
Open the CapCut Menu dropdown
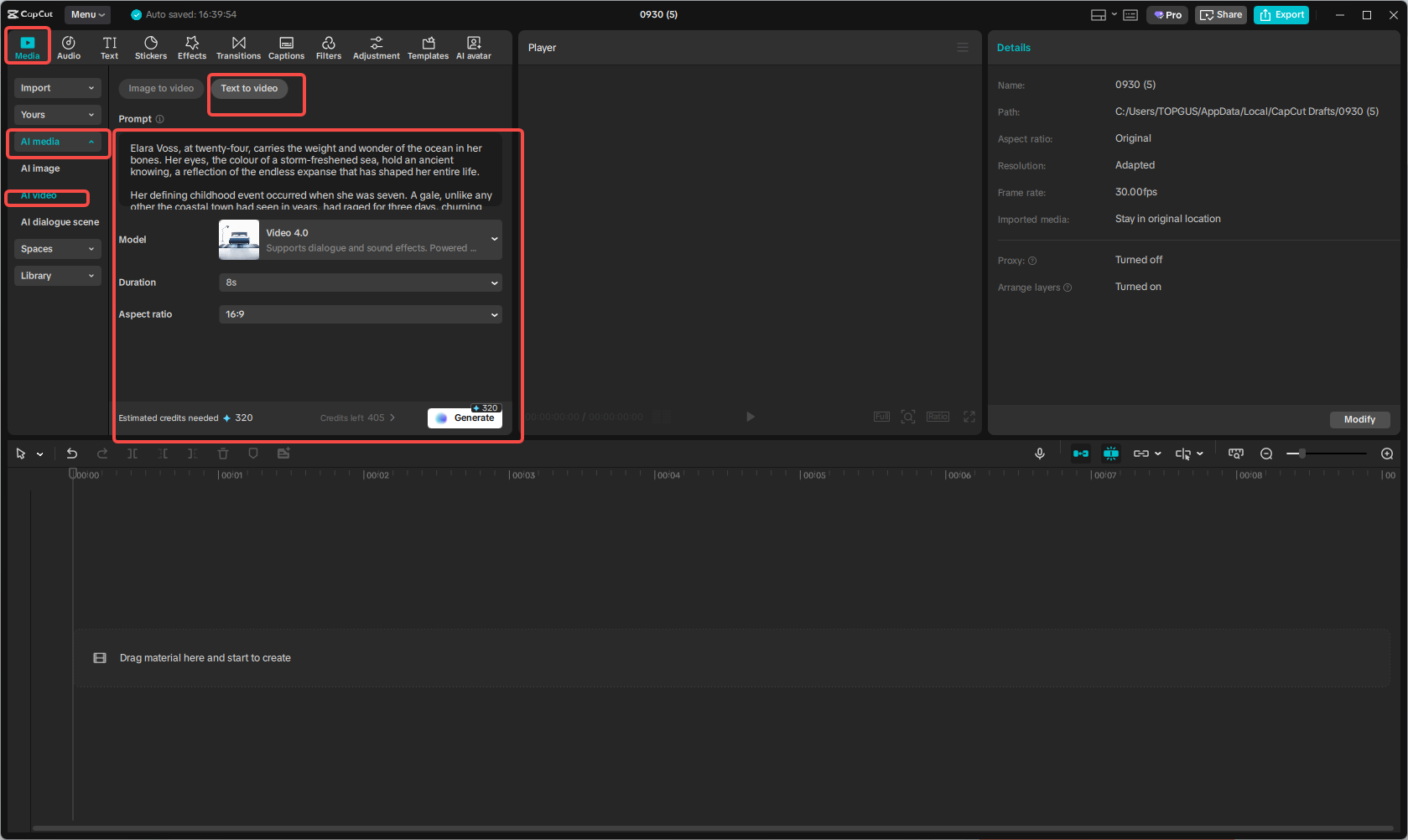[87, 14]
